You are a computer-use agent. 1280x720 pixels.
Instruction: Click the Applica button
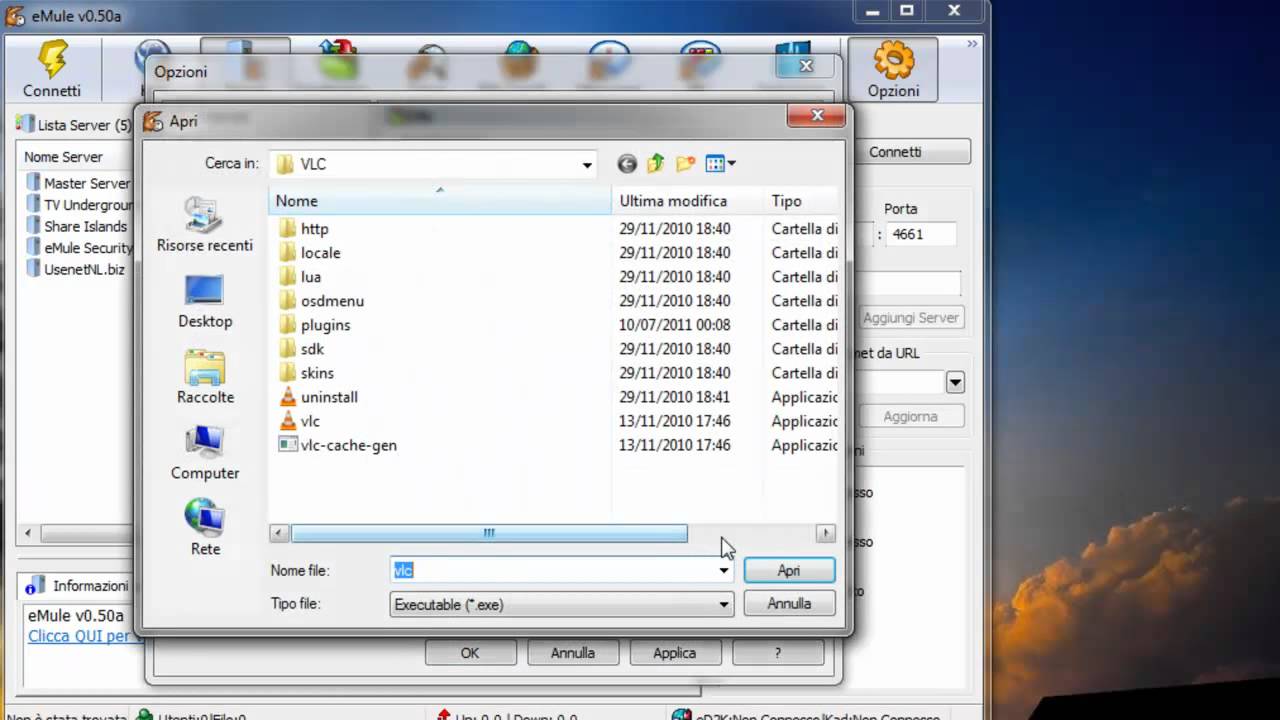click(675, 653)
